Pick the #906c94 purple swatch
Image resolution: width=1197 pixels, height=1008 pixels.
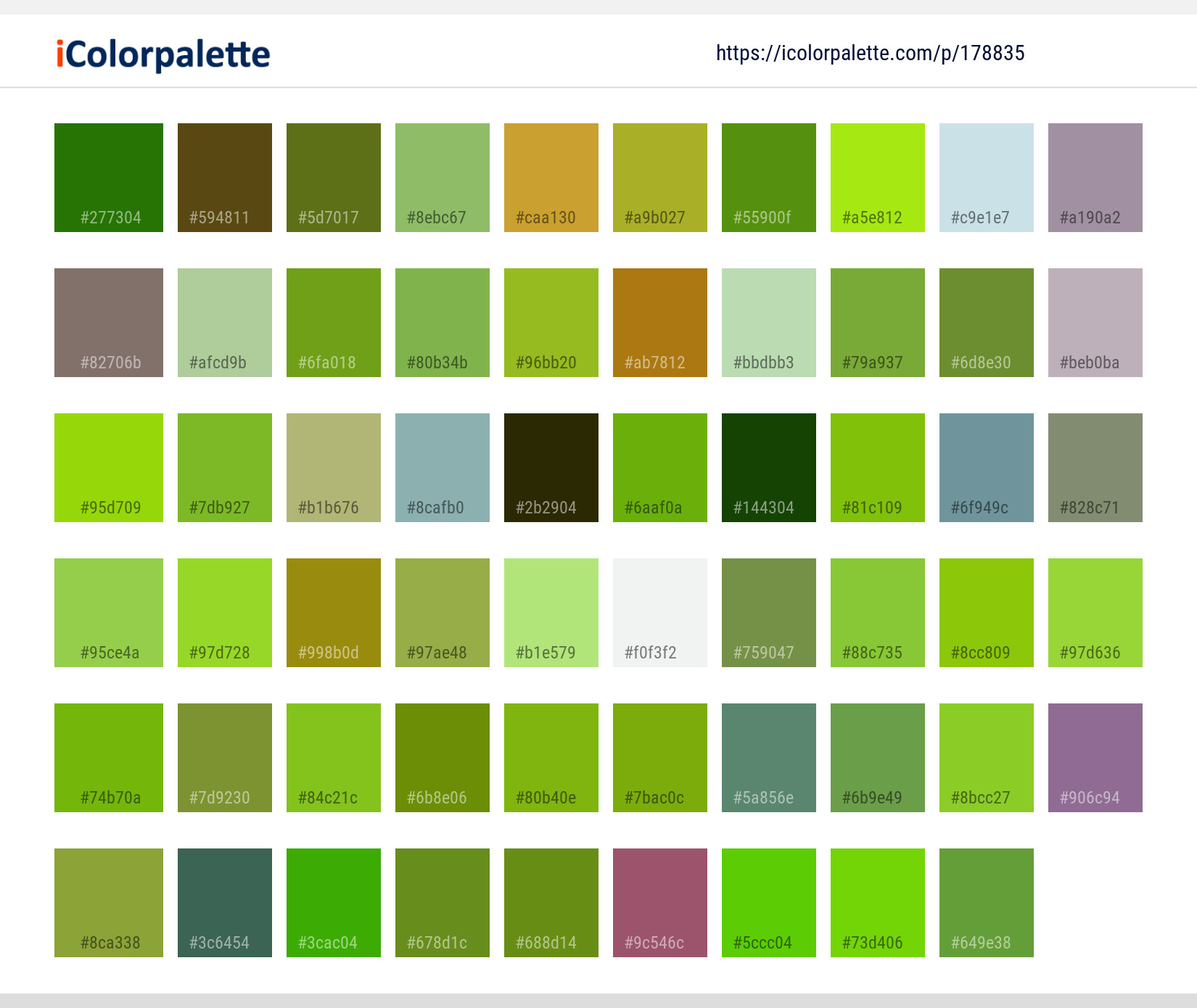(1095, 758)
